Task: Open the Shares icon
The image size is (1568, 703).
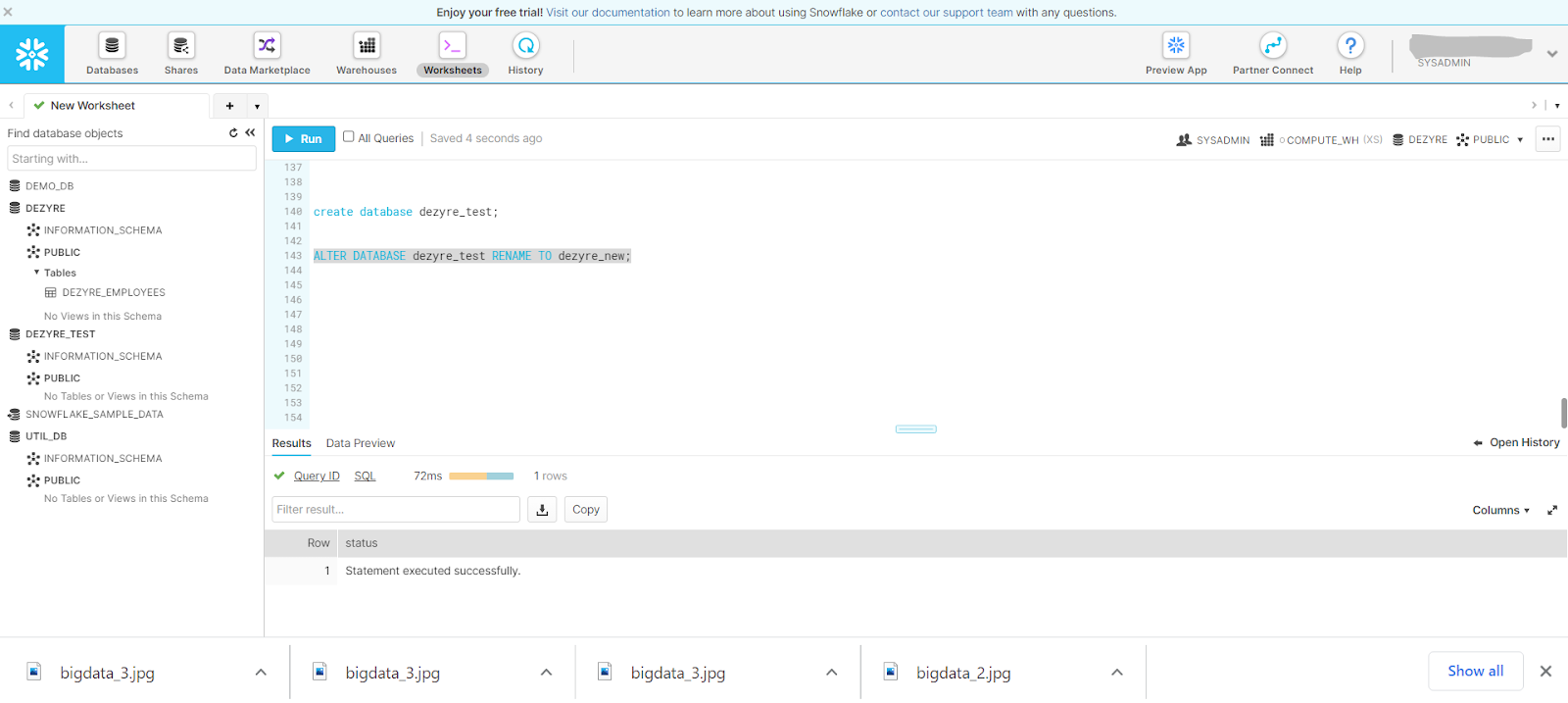Action: tap(180, 46)
